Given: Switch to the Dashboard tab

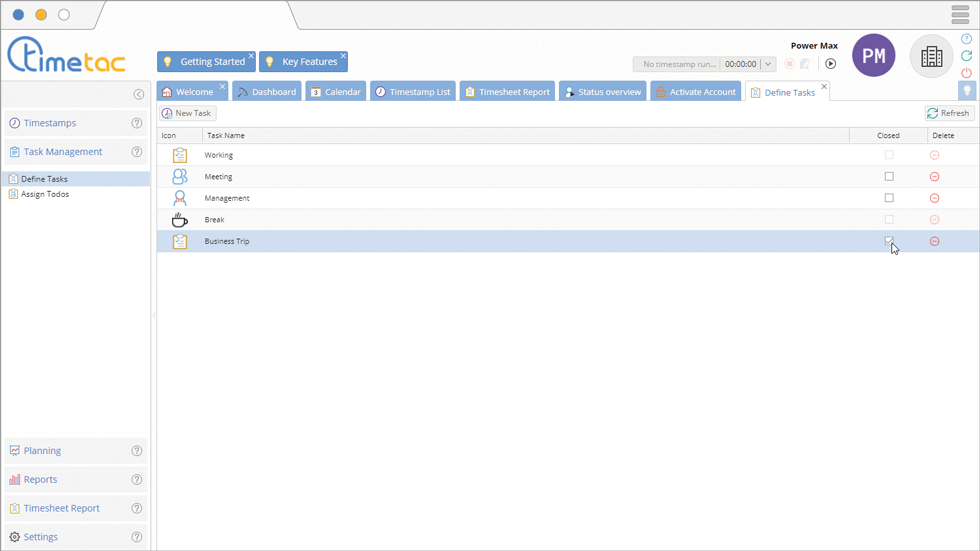Looking at the screenshot, I should point(267,92).
